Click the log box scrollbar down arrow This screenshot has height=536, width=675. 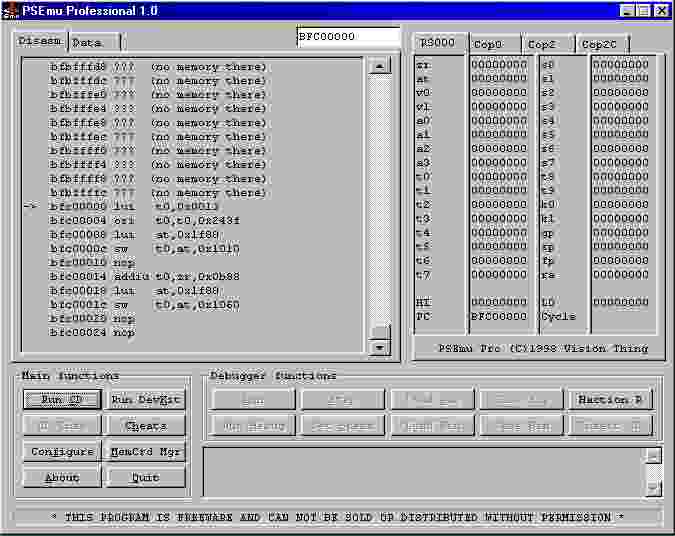(653, 488)
